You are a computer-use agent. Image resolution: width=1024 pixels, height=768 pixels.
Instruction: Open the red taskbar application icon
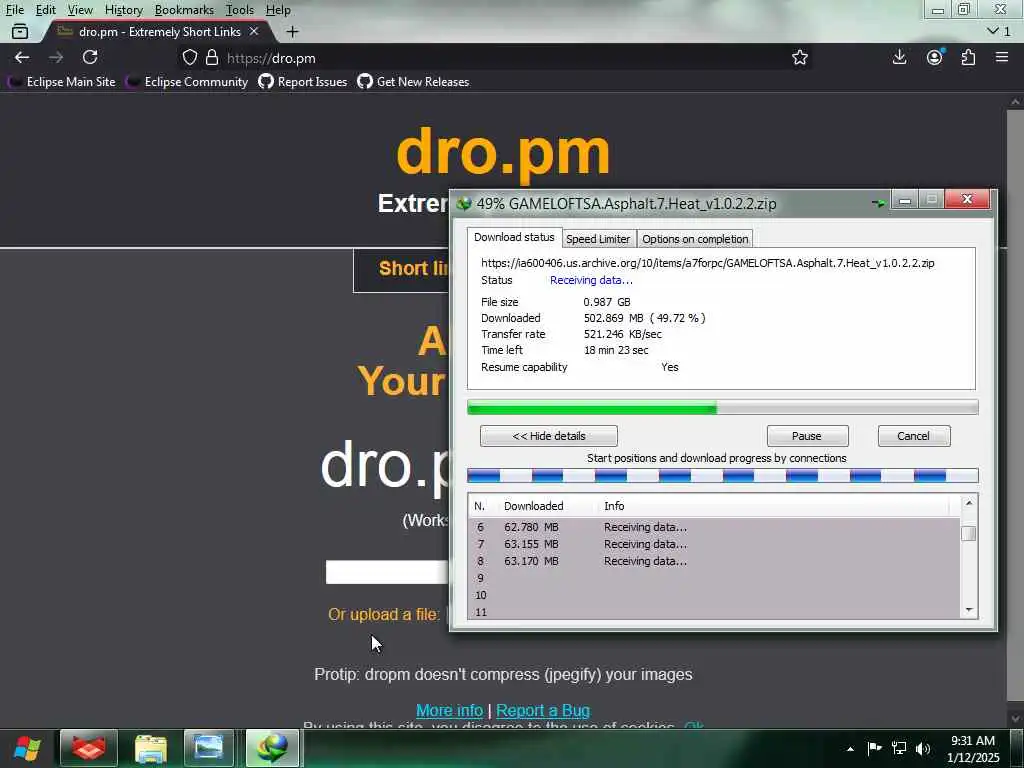89,748
